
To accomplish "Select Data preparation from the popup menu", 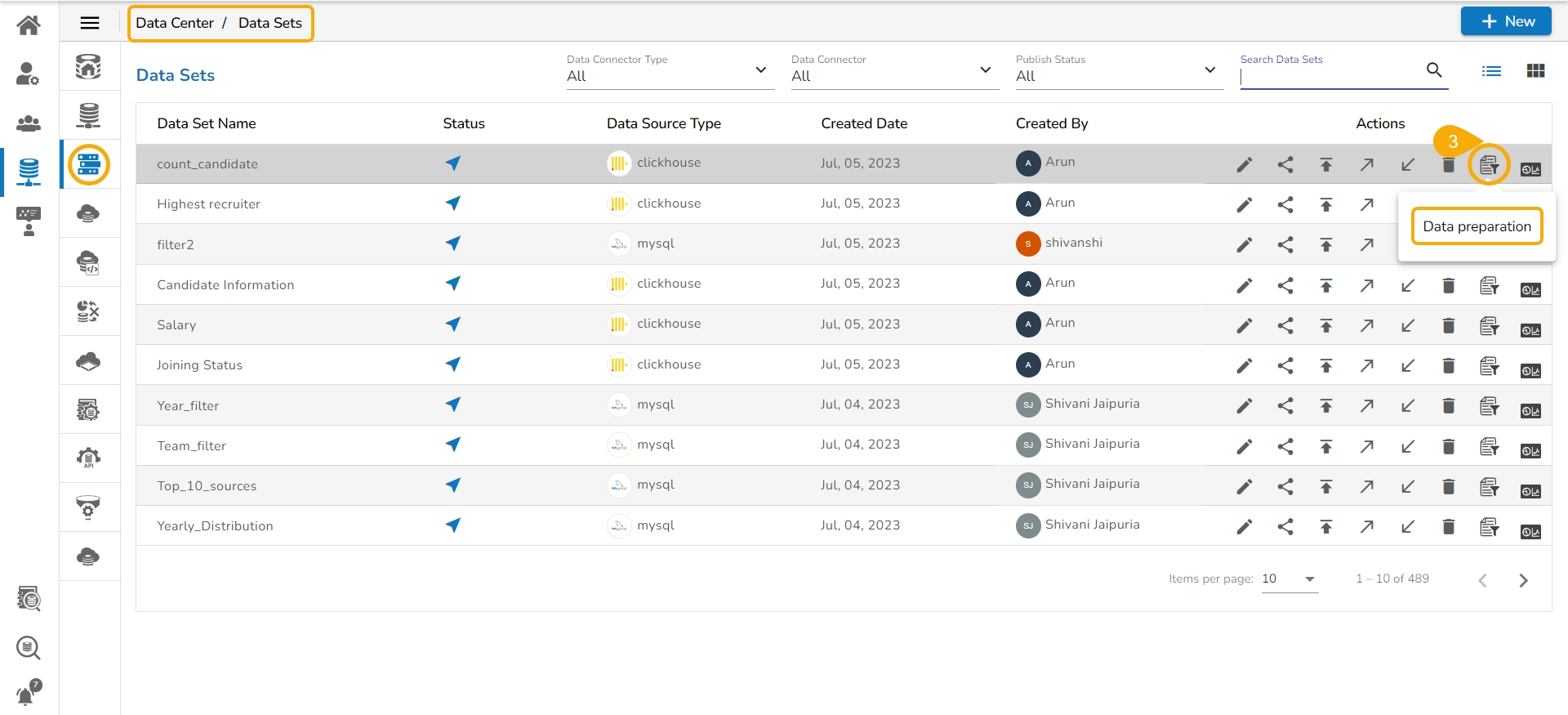I will point(1477,226).
